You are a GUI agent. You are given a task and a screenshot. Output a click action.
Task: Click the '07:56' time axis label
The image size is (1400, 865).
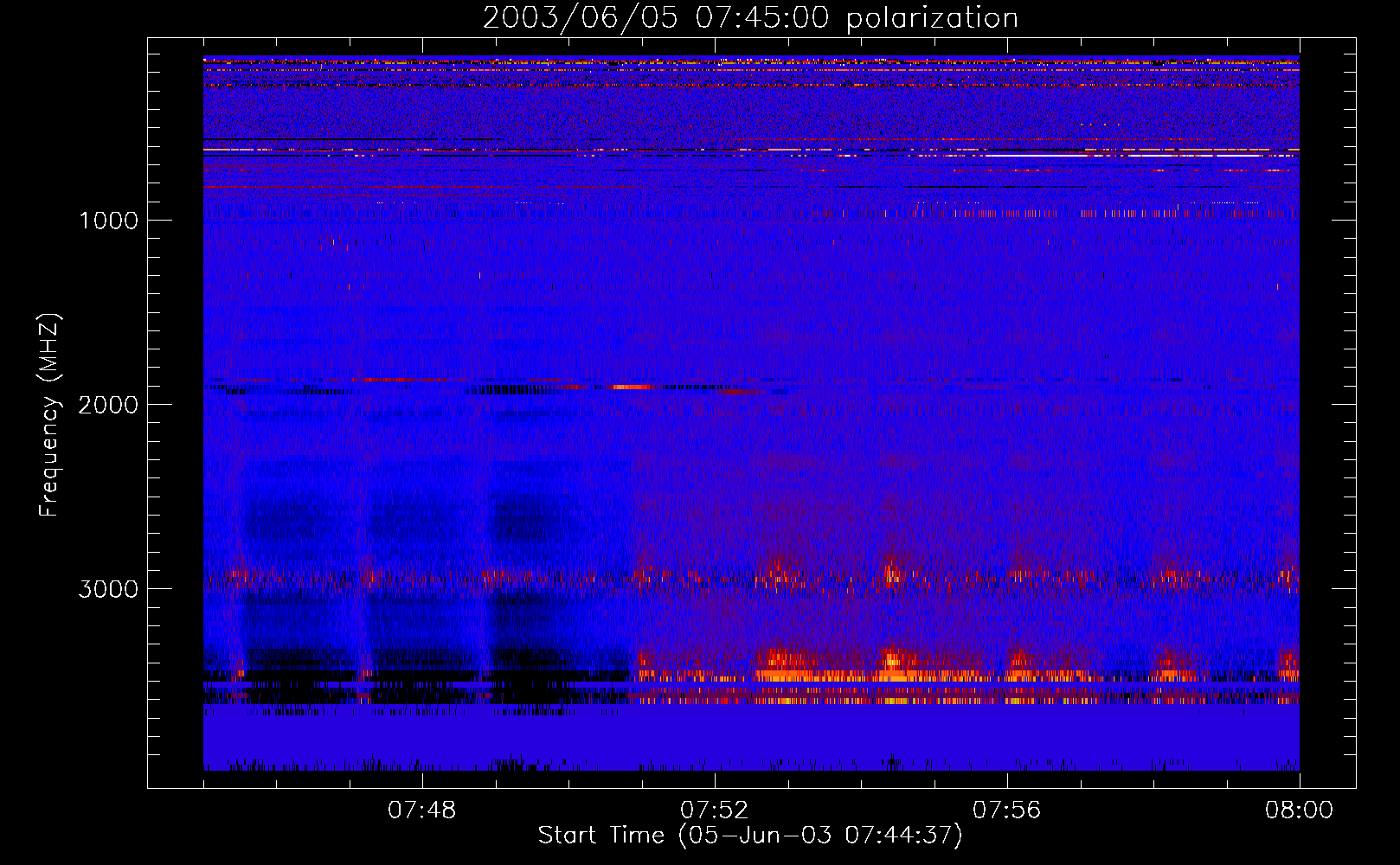pyautogui.click(x=1007, y=811)
